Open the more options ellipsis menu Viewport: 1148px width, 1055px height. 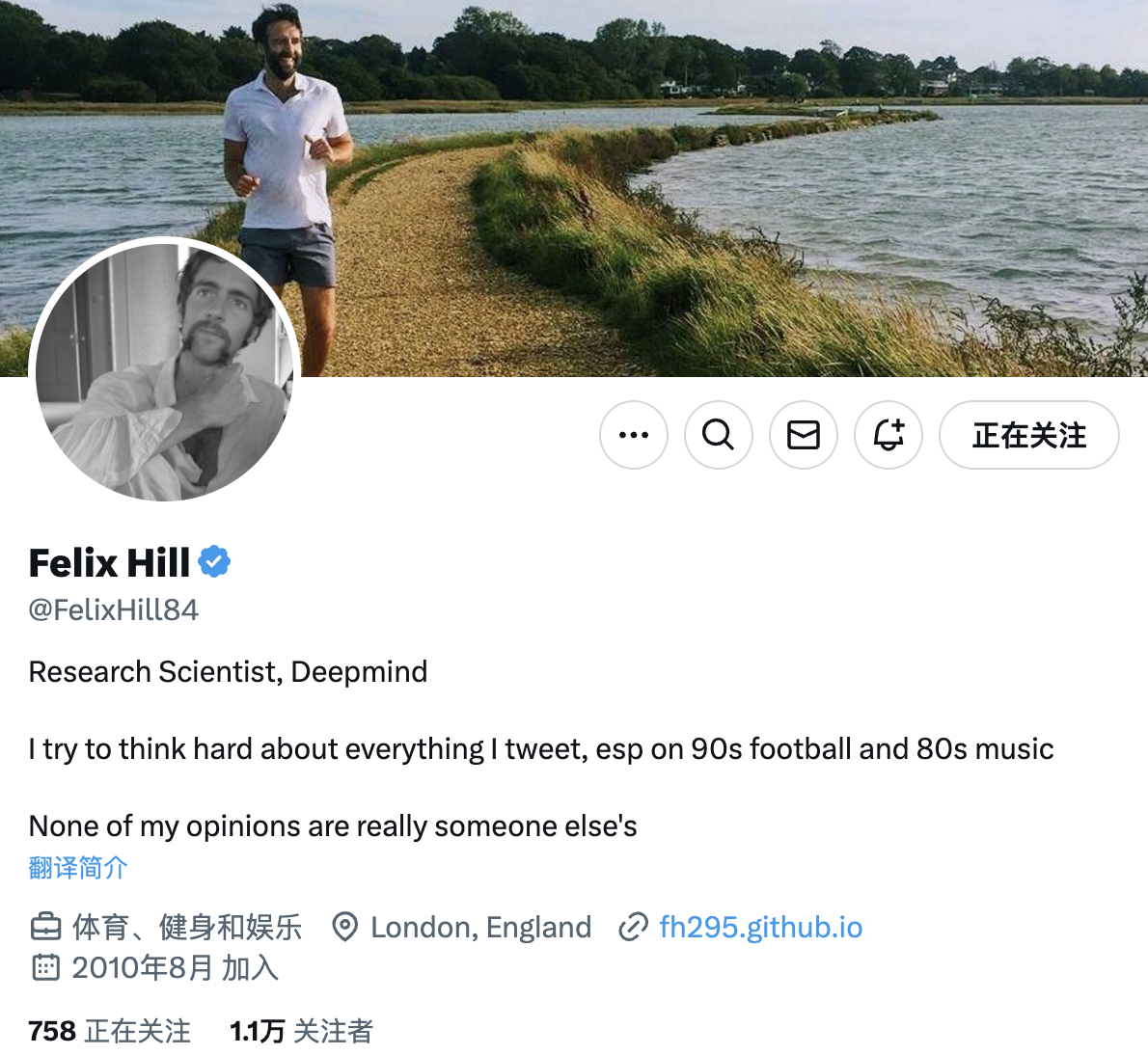633,435
